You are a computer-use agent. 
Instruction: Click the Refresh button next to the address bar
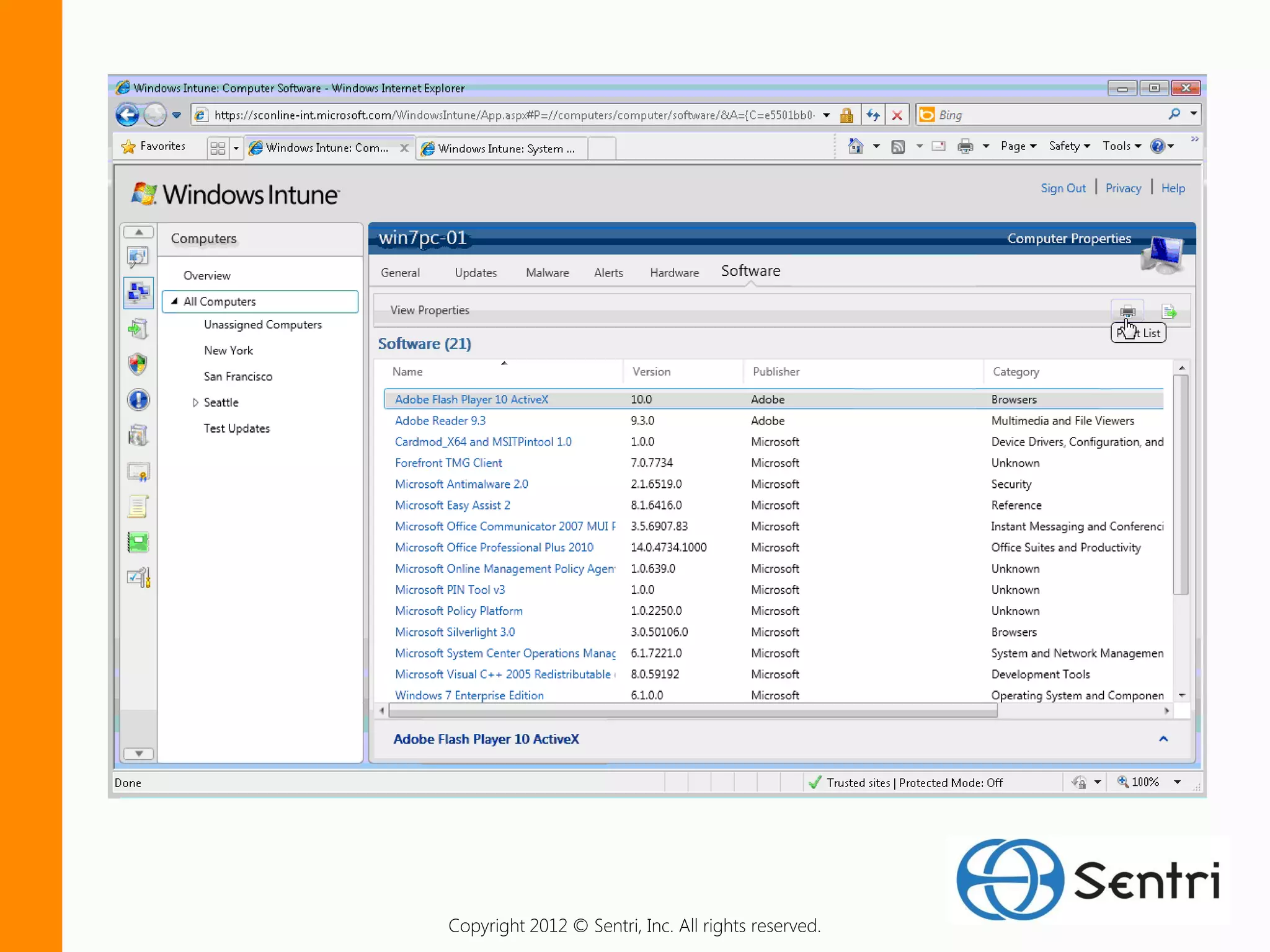pyautogui.click(x=873, y=115)
